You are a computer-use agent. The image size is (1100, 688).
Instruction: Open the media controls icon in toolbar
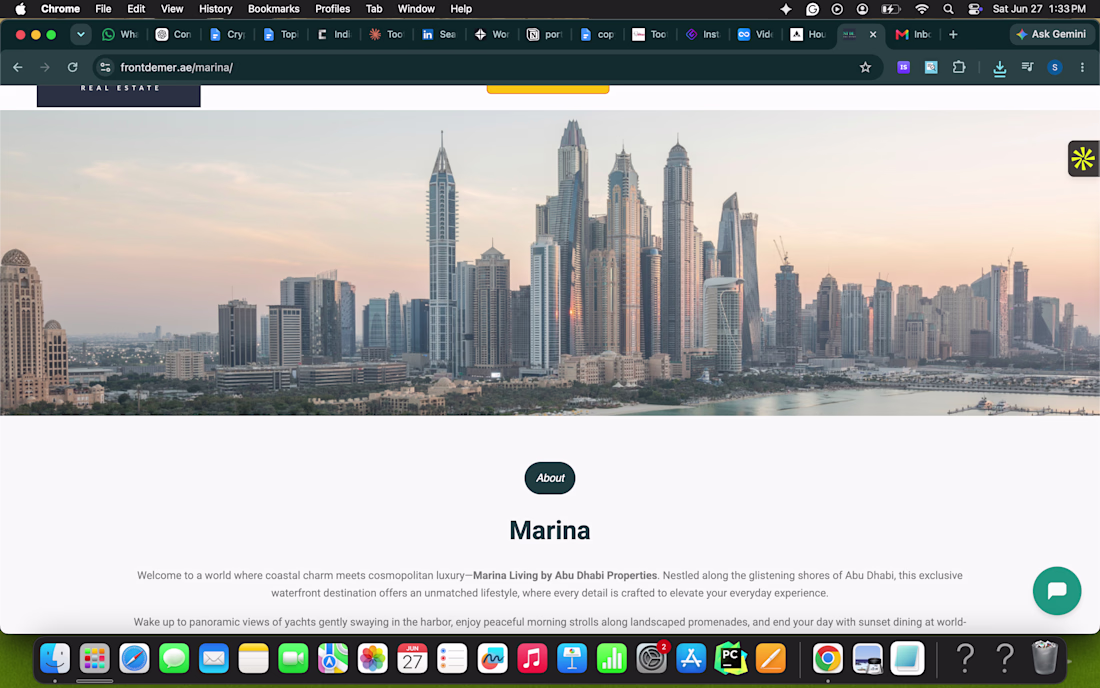(1027, 67)
